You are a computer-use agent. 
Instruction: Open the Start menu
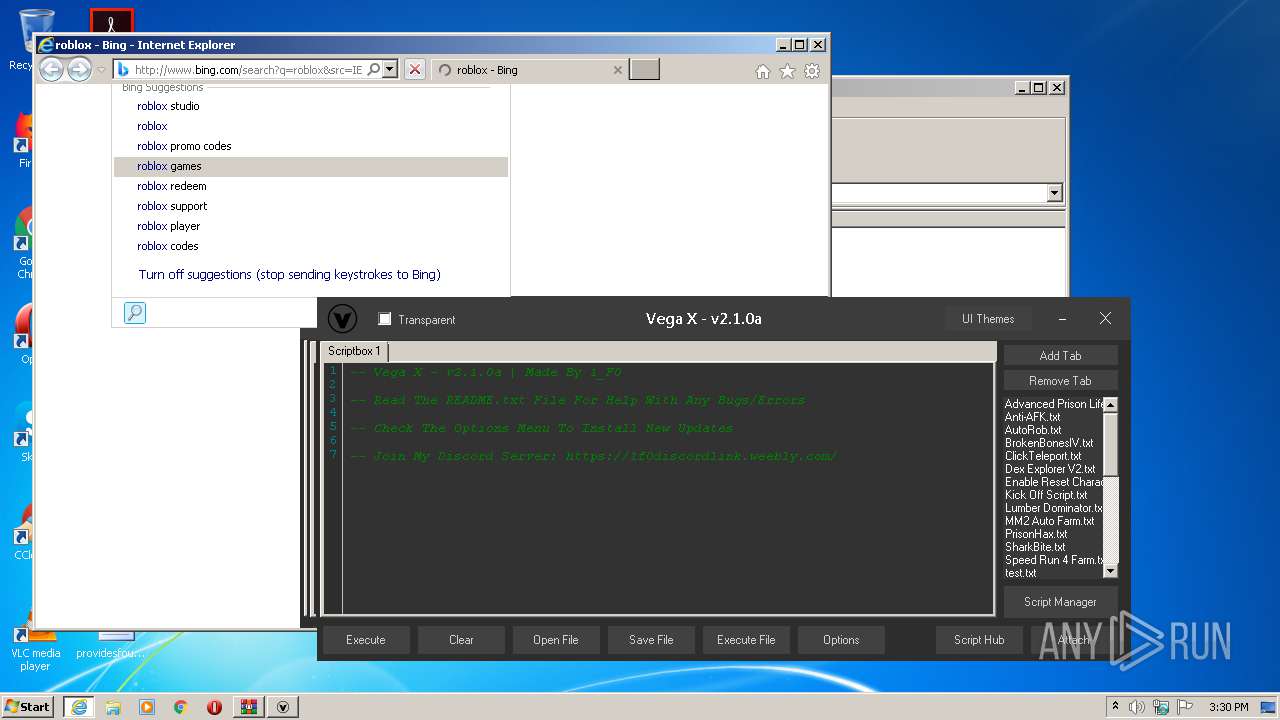tap(28, 706)
